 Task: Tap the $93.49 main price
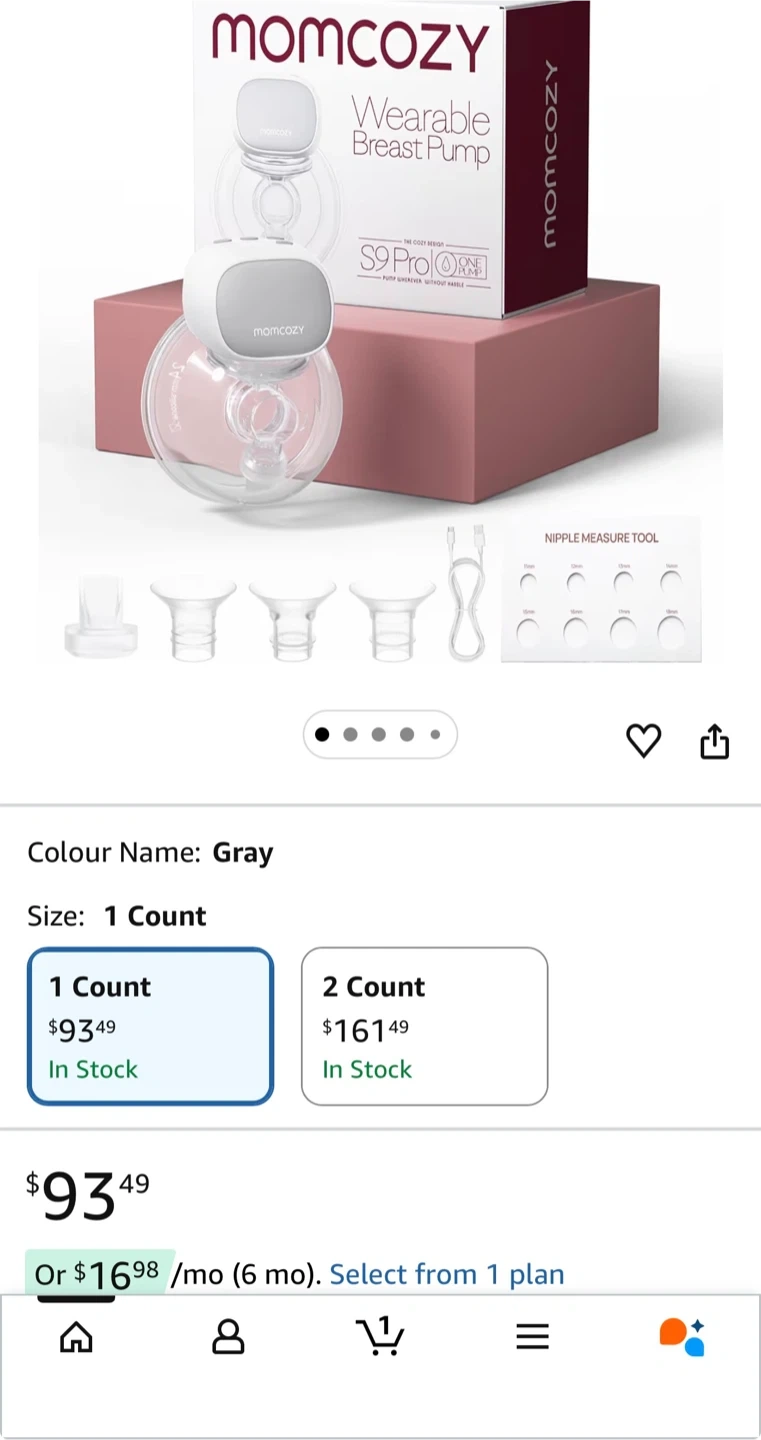[x=87, y=1195]
